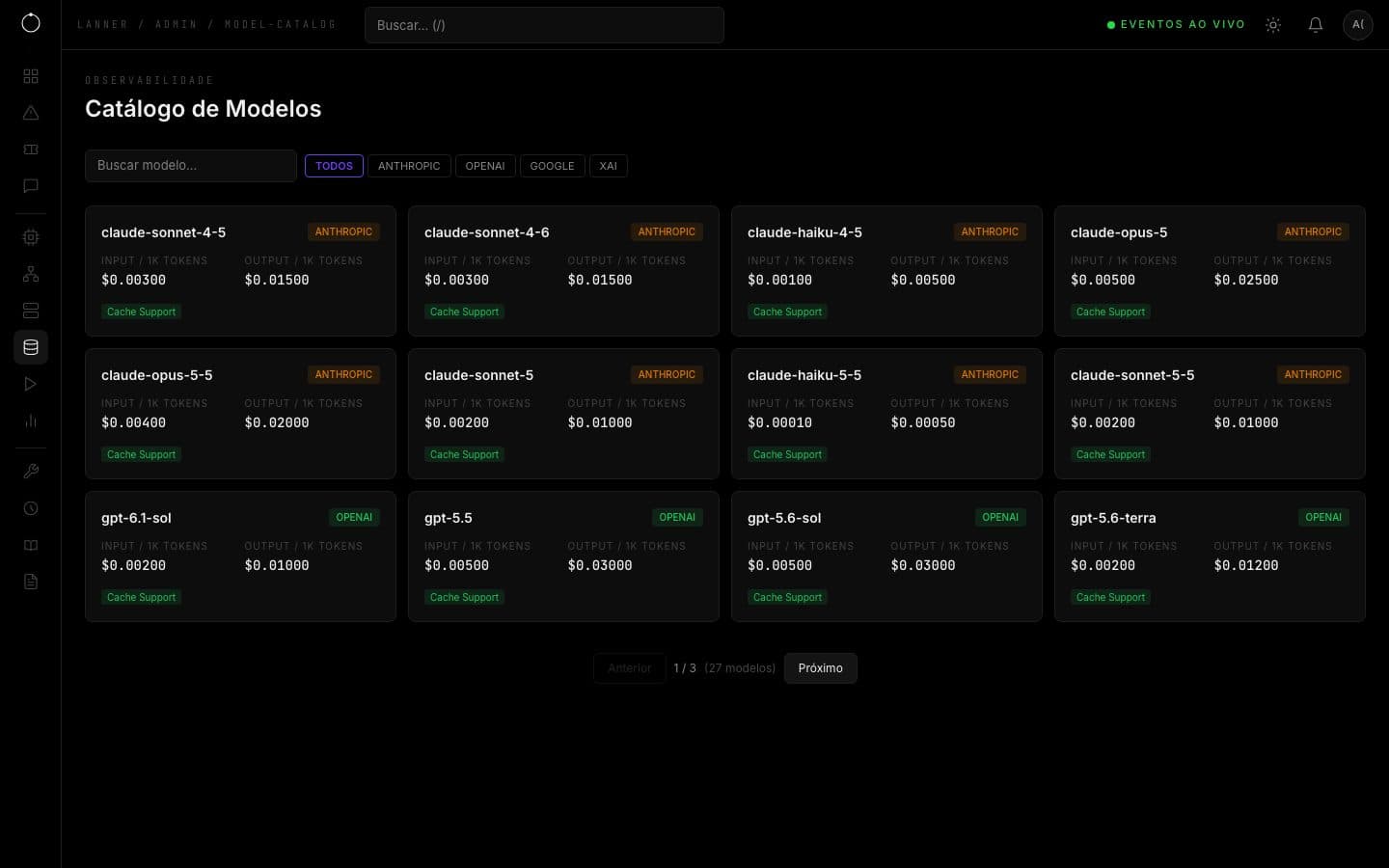The width and height of the screenshot is (1389, 868).
Task: Click the Eventos ao Vivo indicator
Action: (x=1176, y=24)
